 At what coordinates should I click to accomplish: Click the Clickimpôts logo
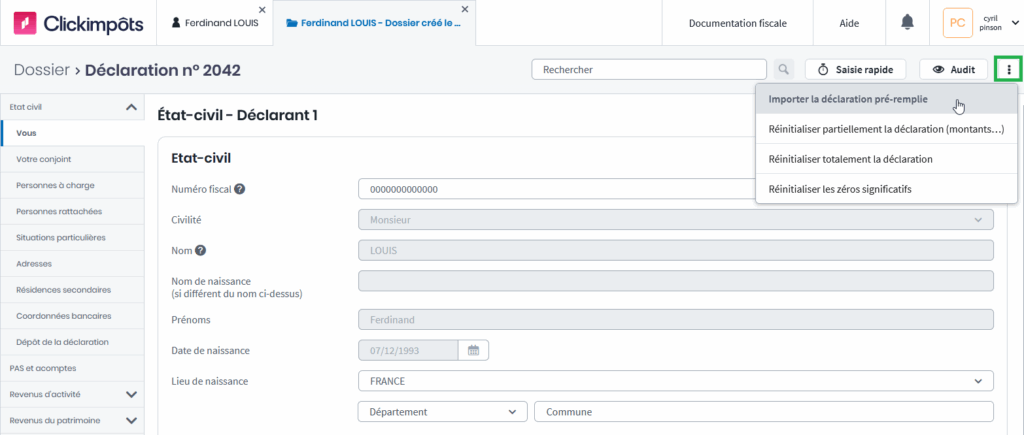click(x=78, y=23)
